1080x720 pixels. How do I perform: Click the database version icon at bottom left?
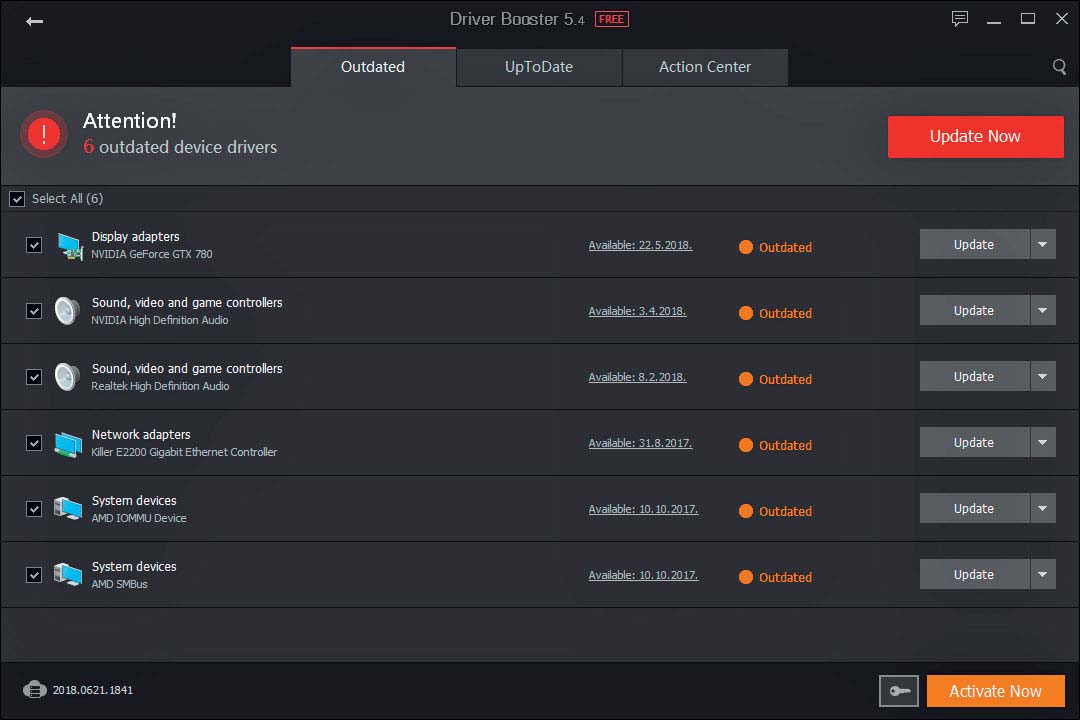point(34,689)
